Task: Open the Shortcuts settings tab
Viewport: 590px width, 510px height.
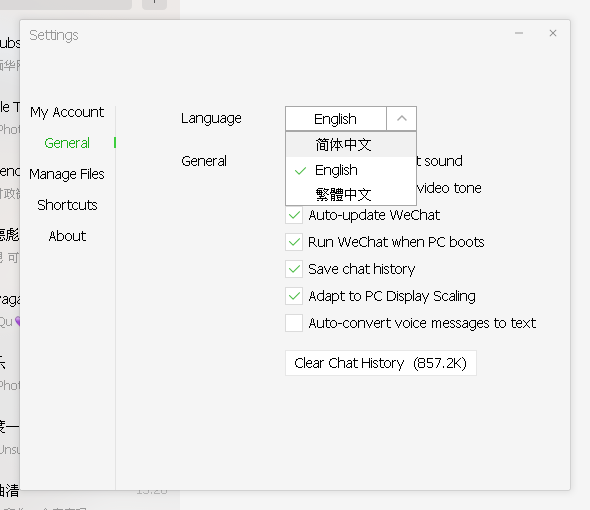Action: click(x=67, y=205)
